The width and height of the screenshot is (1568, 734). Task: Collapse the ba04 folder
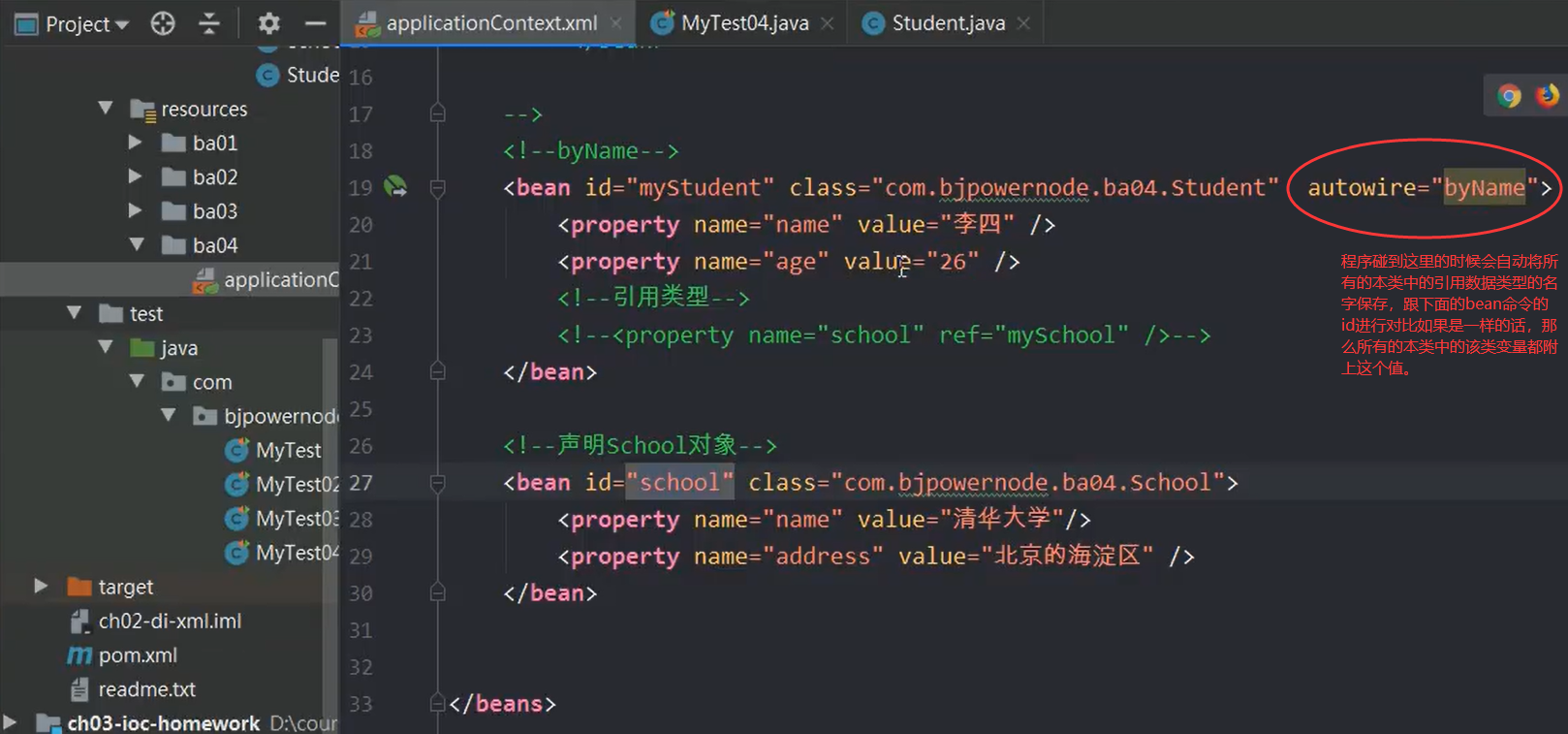[137, 244]
